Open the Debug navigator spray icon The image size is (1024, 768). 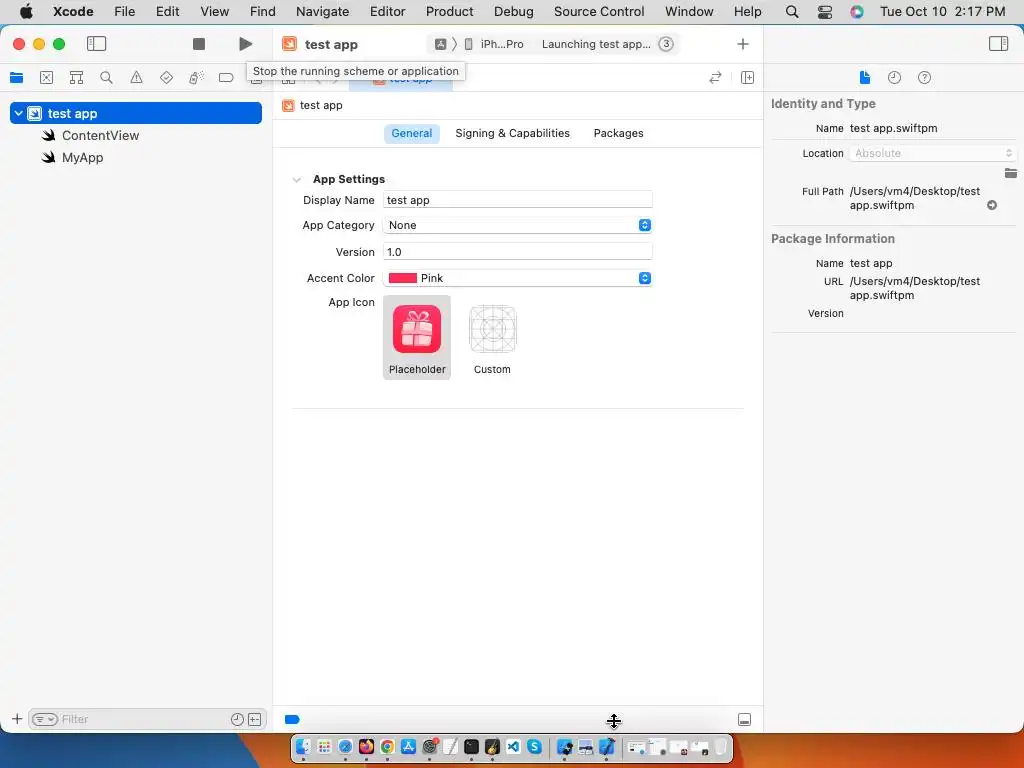196,78
